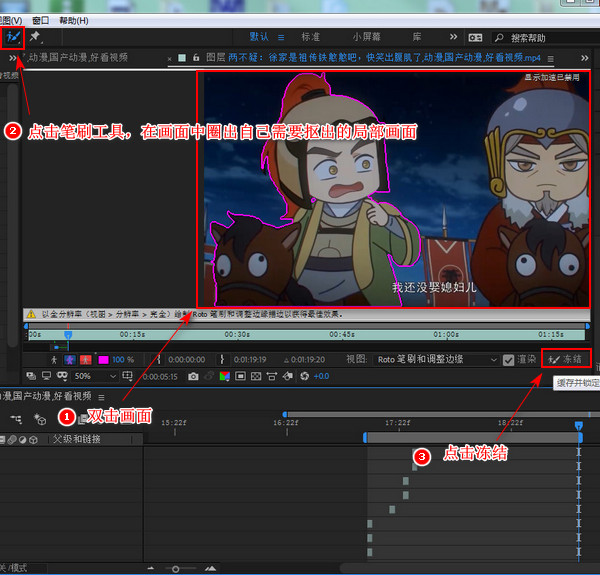Image resolution: width=600 pixels, height=575 pixels.
Task: Toggle the transparency grid
Action: [256, 376]
